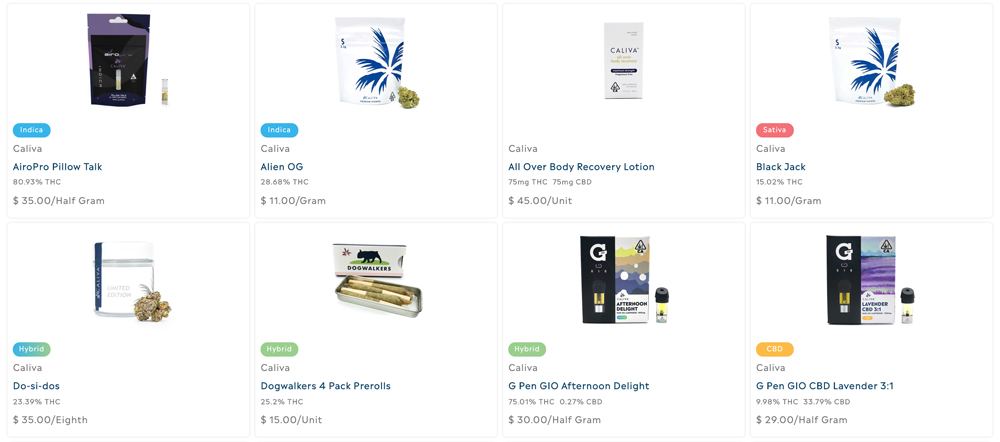Click the Black Jack bag product image
Image resolution: width=1000 pixels, height=442 pixels.
[872, 62]
